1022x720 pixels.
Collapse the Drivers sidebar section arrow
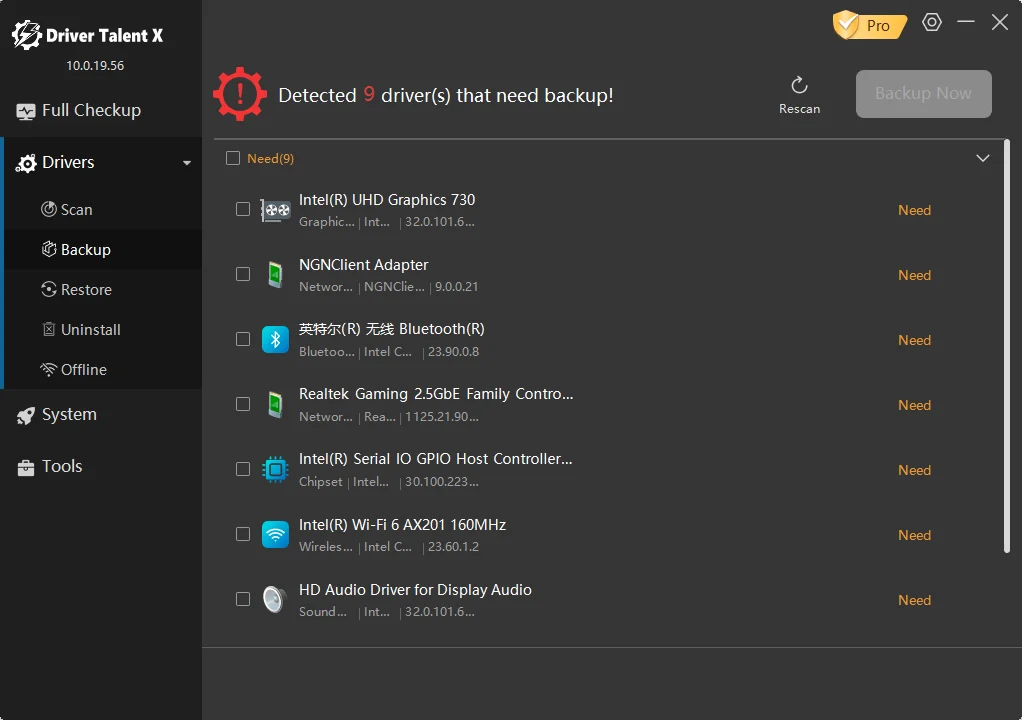click(187, 163)
